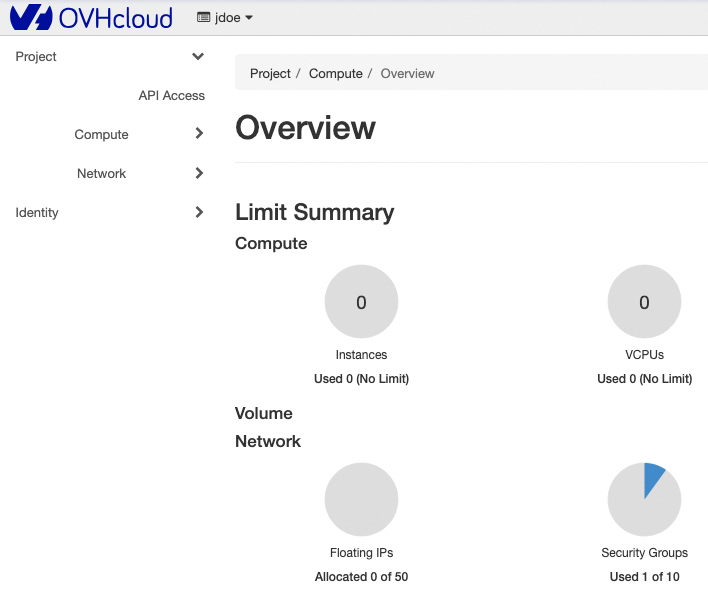
Task: Expand the Compute sidebar menu
Action: pyautogui.click(x=102, y=135)
